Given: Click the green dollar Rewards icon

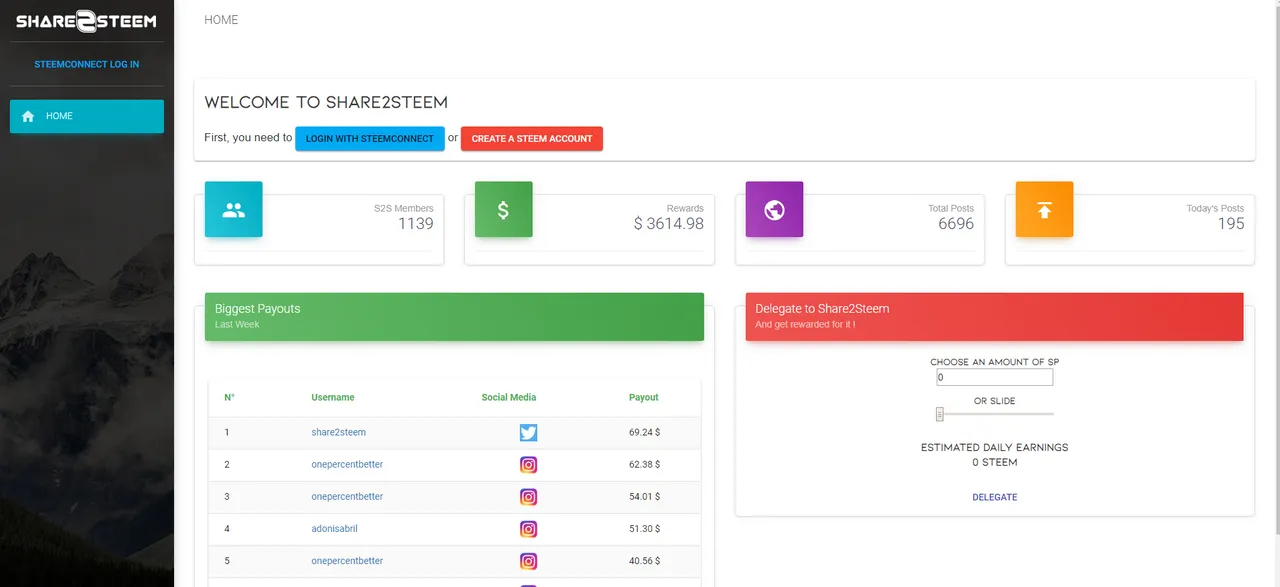Looking at the screenshot, I should click(x=503, y=210).
